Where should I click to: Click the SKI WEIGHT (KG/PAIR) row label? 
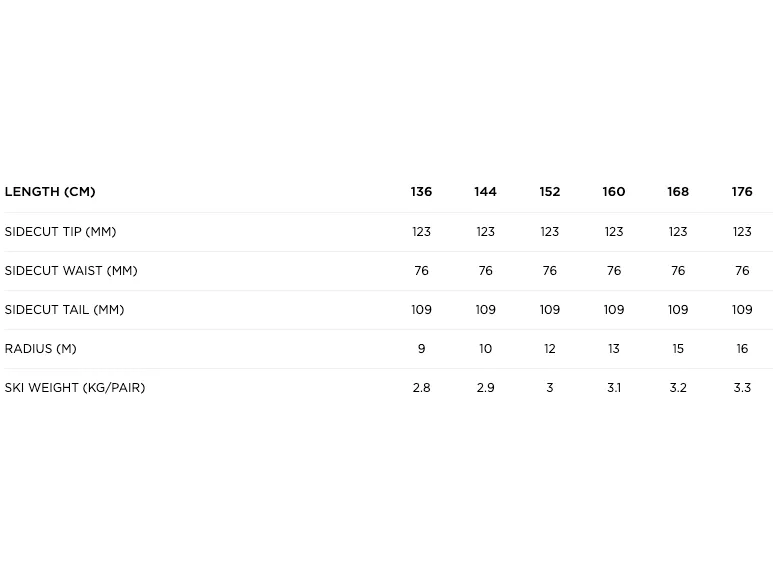(75, 387)
